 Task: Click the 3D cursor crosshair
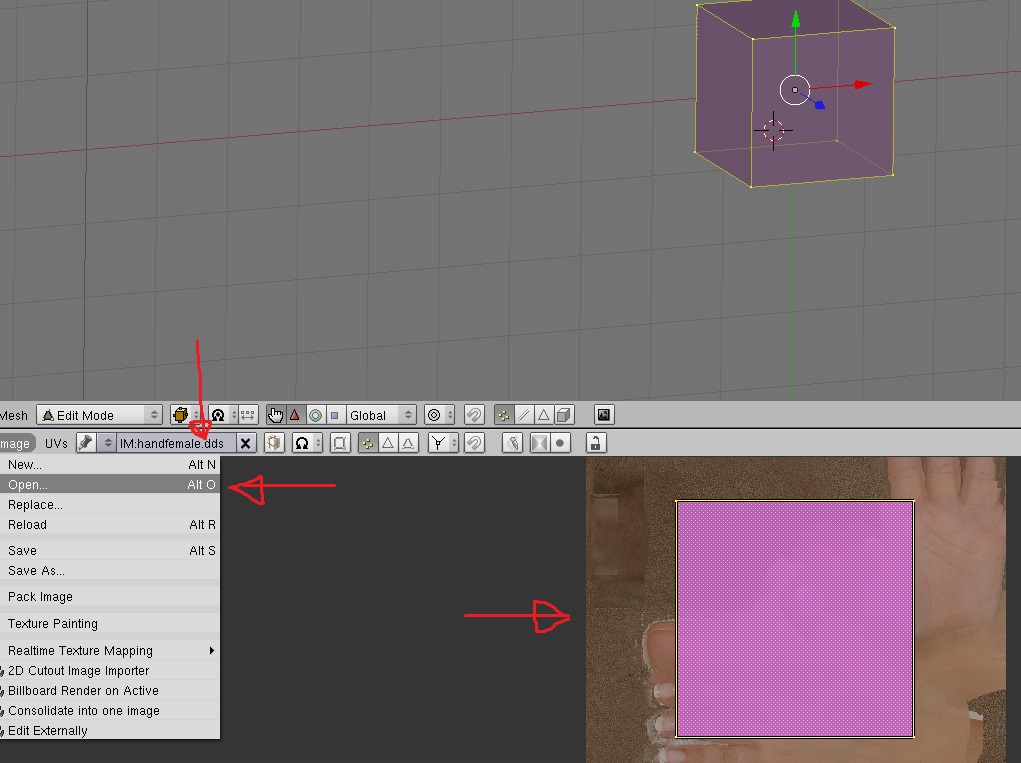click(774, 130)
